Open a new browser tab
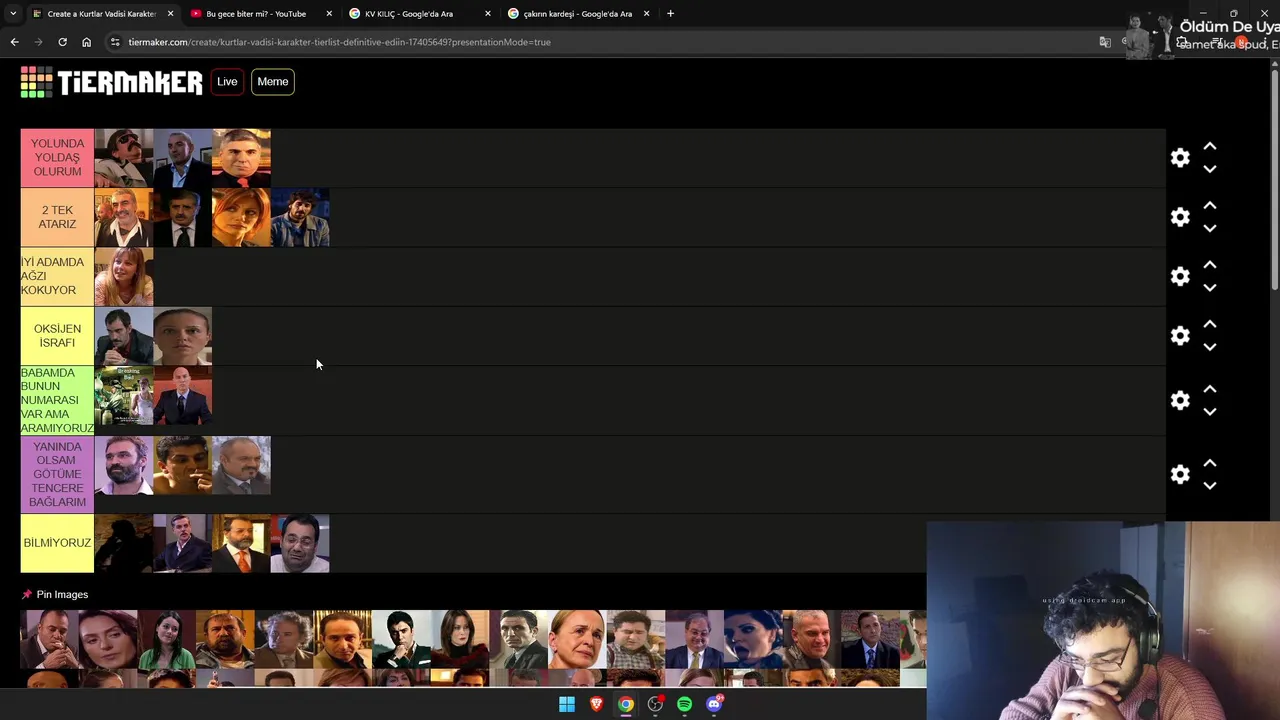Screen dimensions: 1280x720 coord(670,14)
